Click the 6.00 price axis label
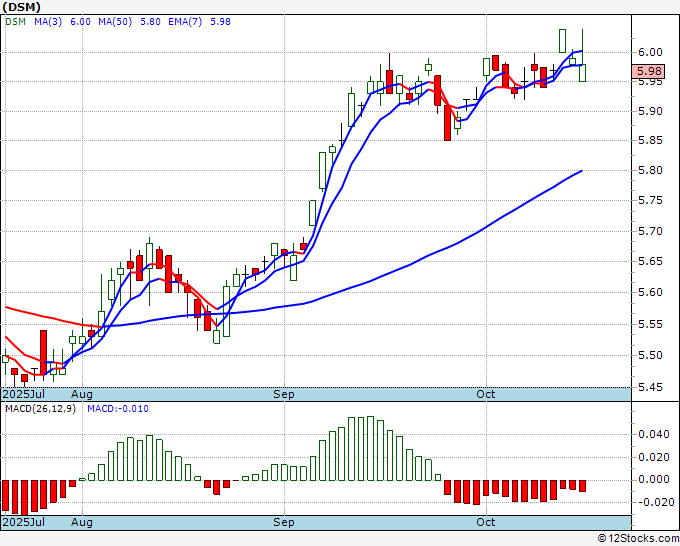Viewport: 680px width, 546px height. point(650,52)
